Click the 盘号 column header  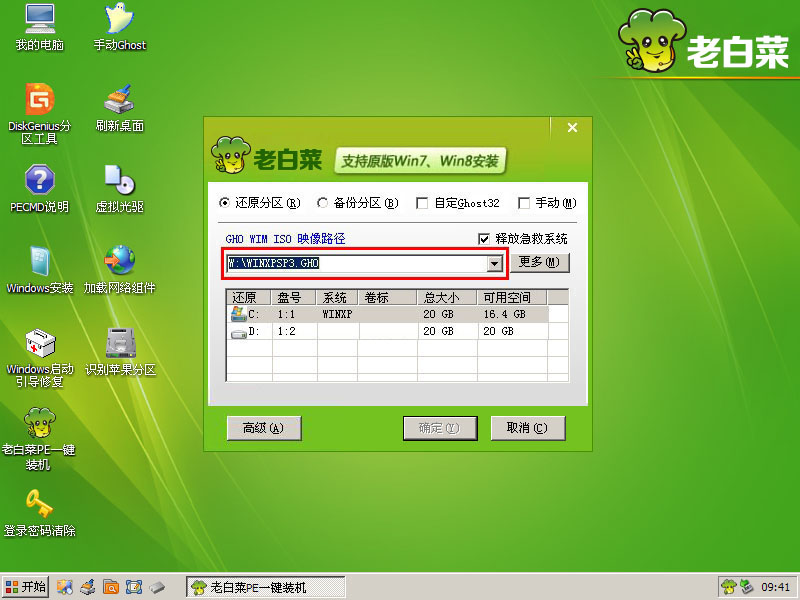tap(294, 297)
